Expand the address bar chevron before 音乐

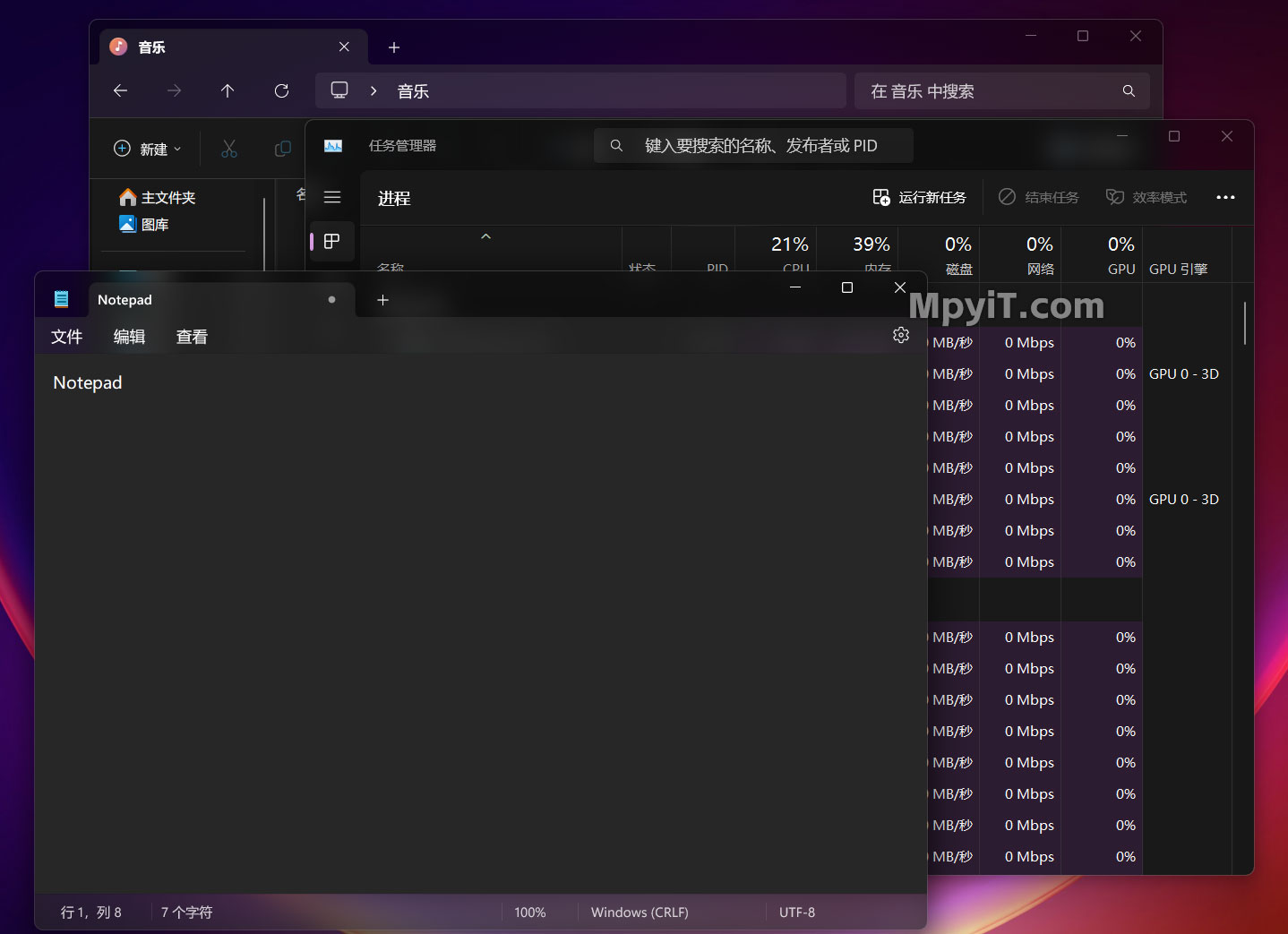pos(374,90)
